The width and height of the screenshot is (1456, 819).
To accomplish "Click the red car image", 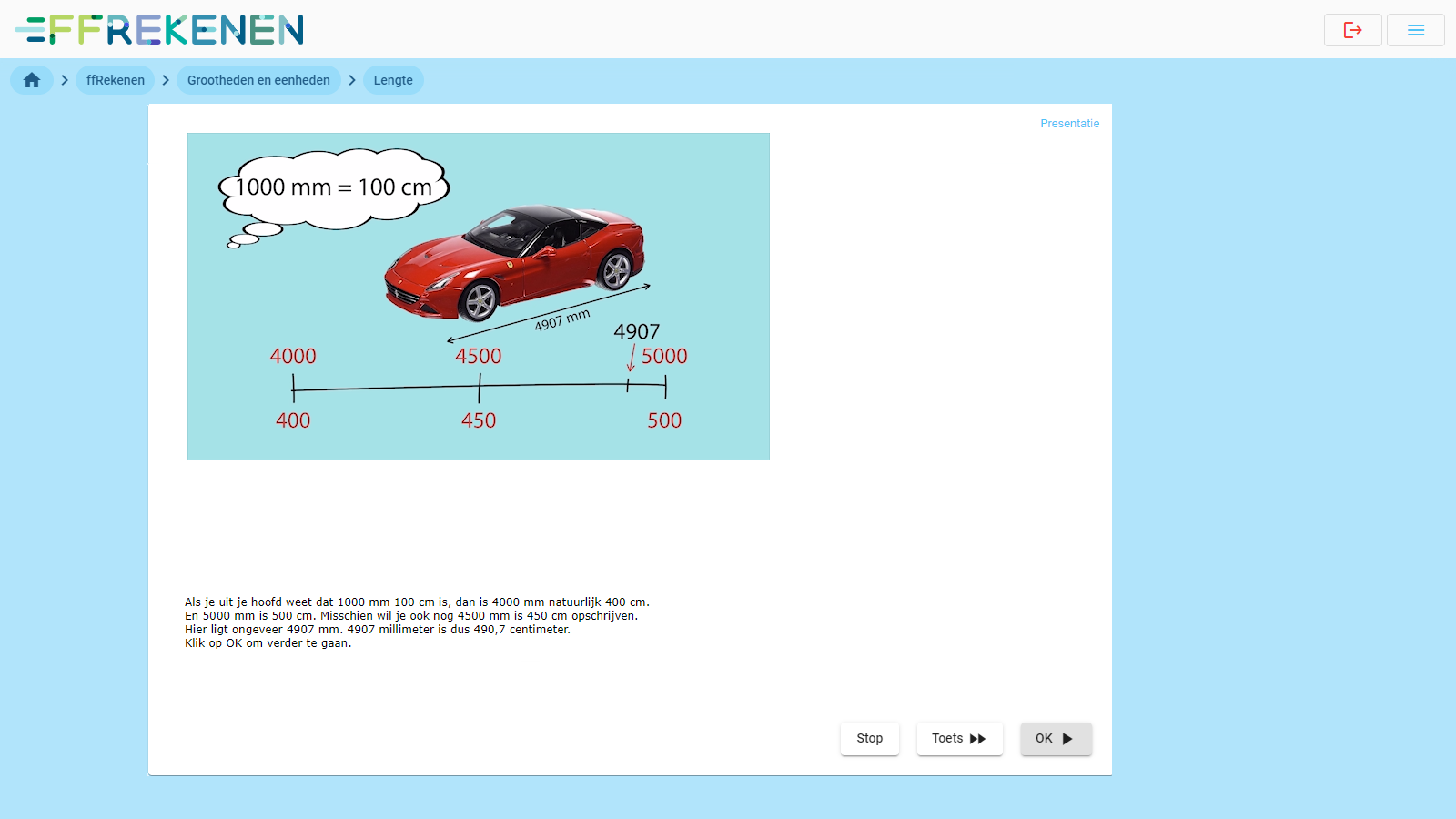I will (514, 262).
